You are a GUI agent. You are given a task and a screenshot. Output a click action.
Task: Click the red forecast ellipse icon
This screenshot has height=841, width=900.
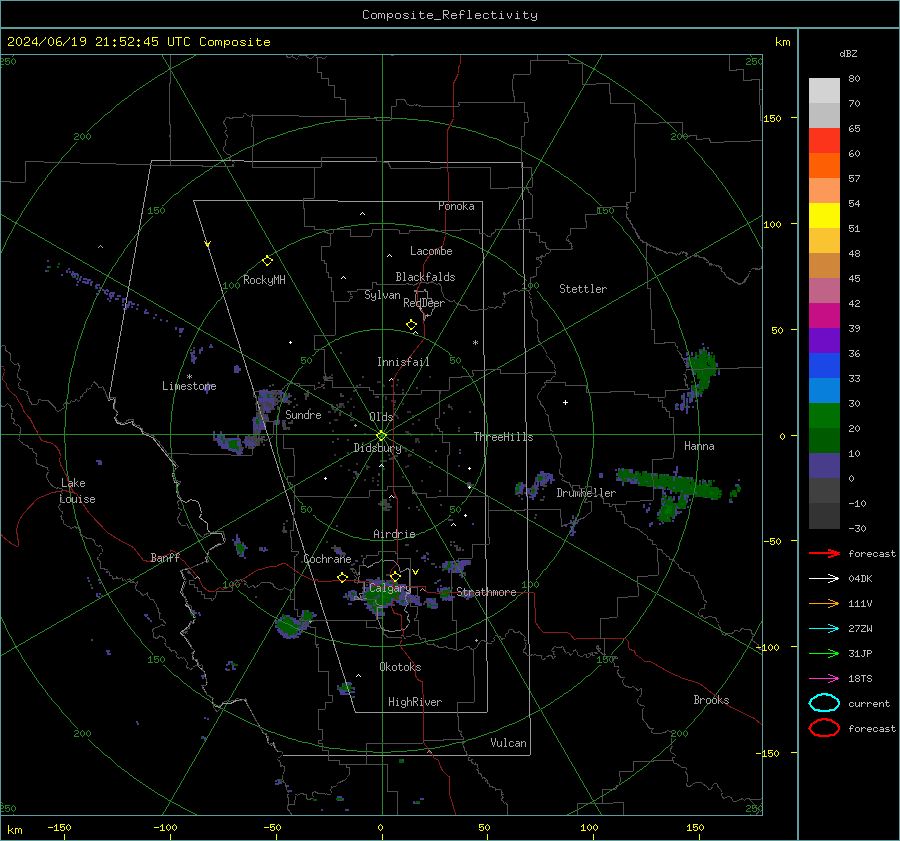[824, 728]
